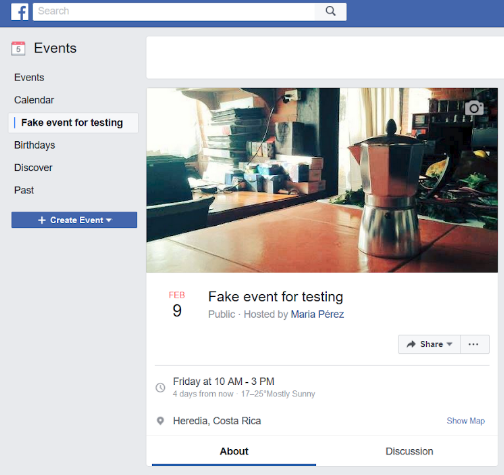Click the Facebook logo icon
Image resolution: width=504 pixels, height=475 pixels.
tap(19, 12)
